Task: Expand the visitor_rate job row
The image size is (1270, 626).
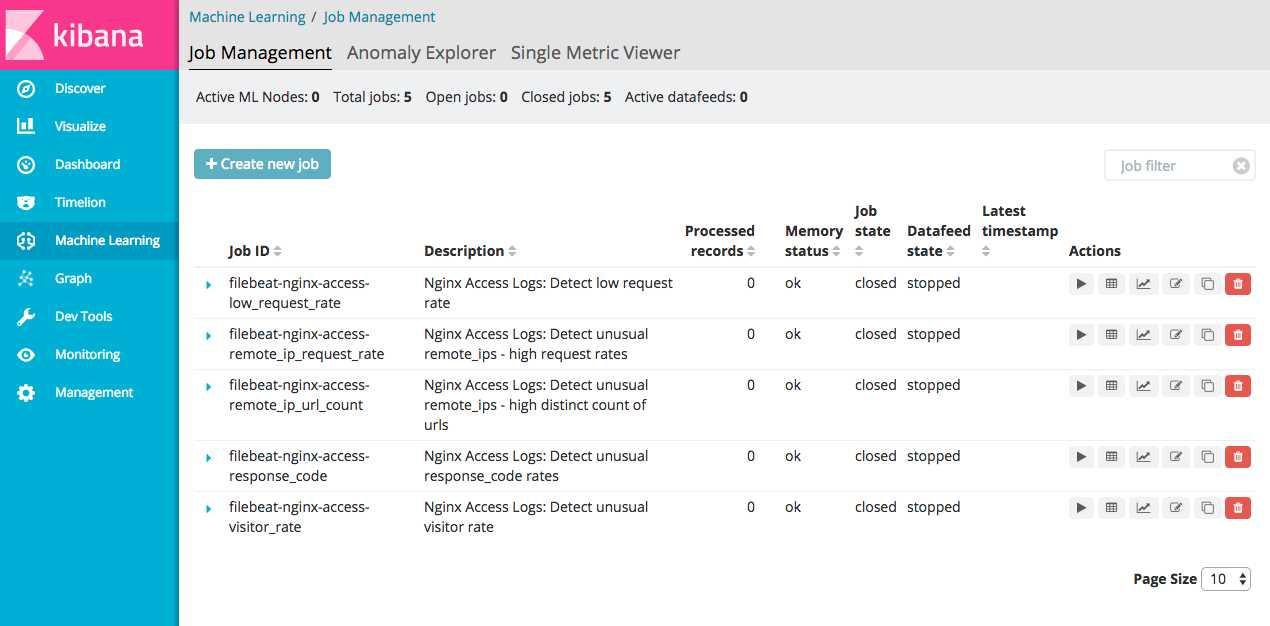Action: coord(208,509)
